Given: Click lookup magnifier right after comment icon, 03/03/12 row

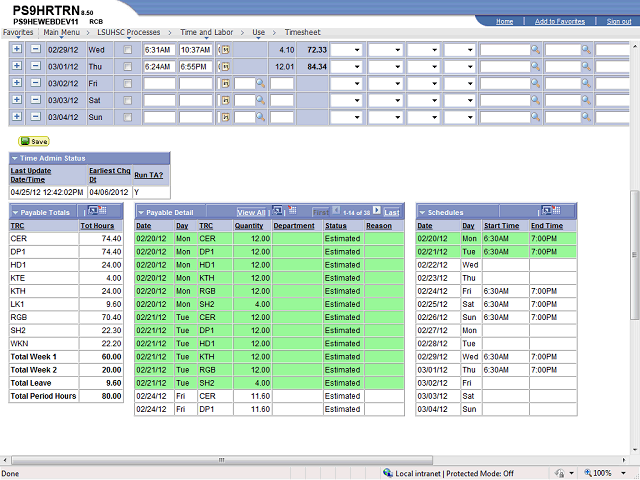Looking at the screenshot, I should pyautogui.click(x=260, y=100).
